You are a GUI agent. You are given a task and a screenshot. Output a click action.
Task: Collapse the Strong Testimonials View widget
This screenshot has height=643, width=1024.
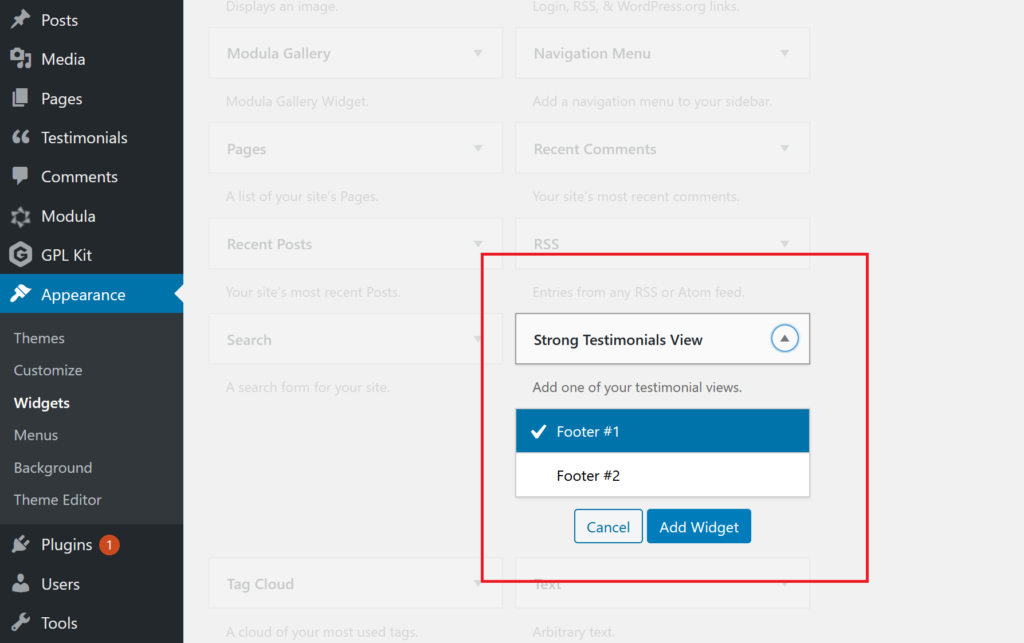pos(784,339)
